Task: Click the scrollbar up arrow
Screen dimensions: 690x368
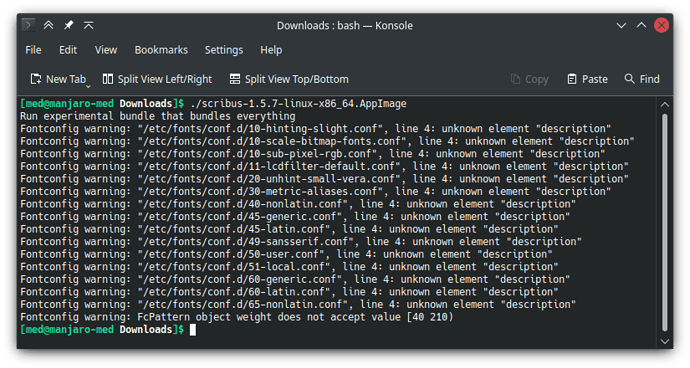Action: coord(664,105)
